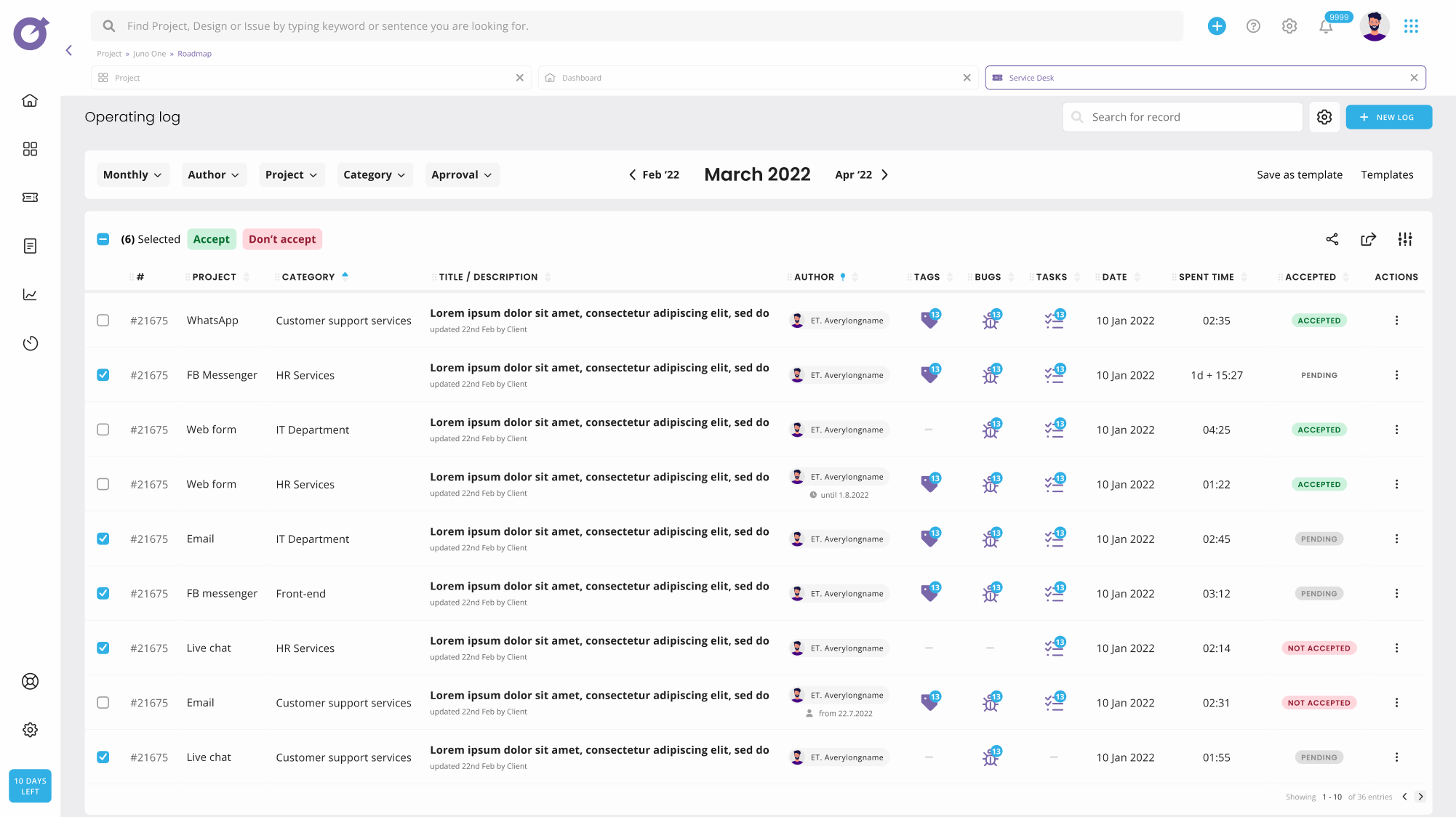
Task: Open the Home sidebar icon
Action: [x=30, y=100]
